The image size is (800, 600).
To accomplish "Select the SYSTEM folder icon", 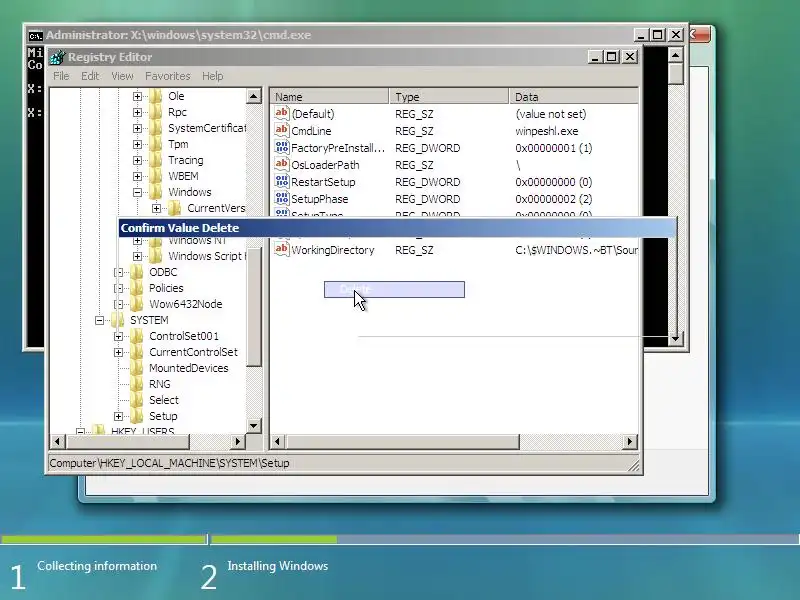I will point(118,320).
